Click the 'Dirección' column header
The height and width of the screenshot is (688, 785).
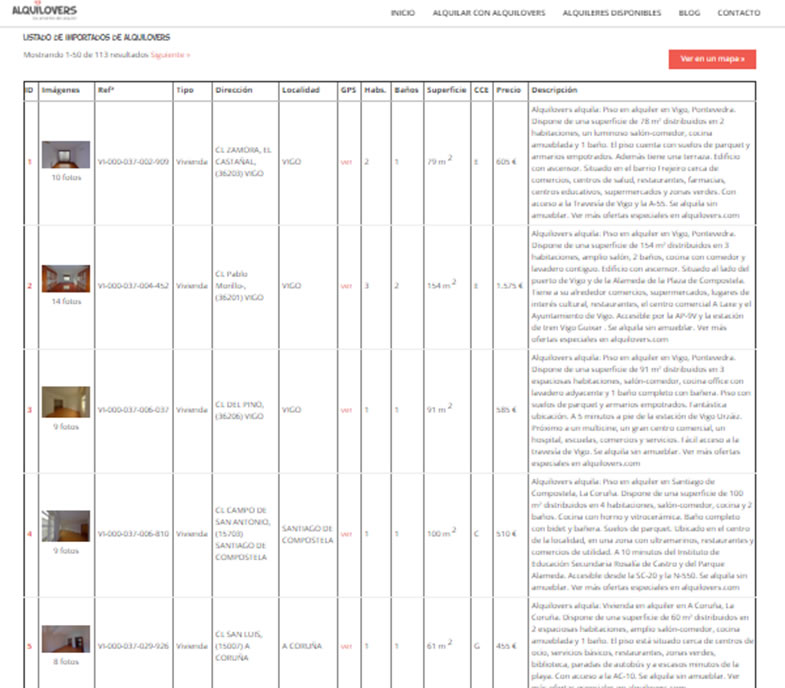point(234,90)
